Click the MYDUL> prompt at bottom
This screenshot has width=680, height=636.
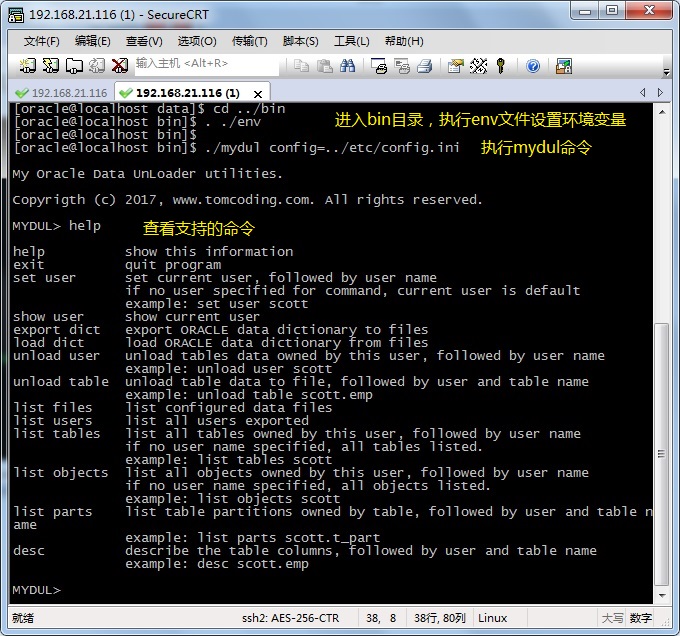[37, 590]
